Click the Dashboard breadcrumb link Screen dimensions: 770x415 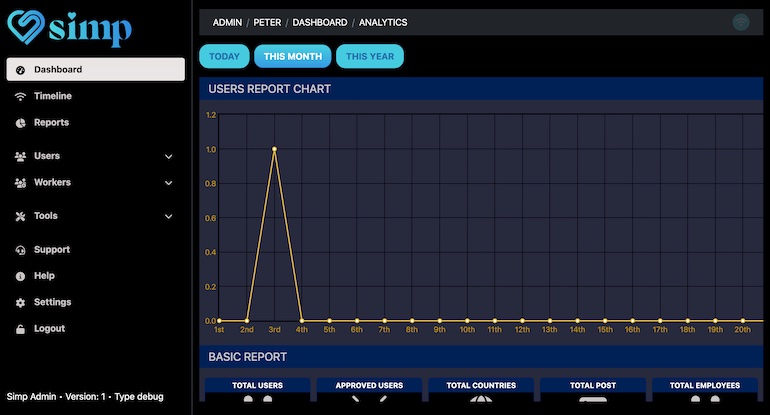(x=320, y=22)
